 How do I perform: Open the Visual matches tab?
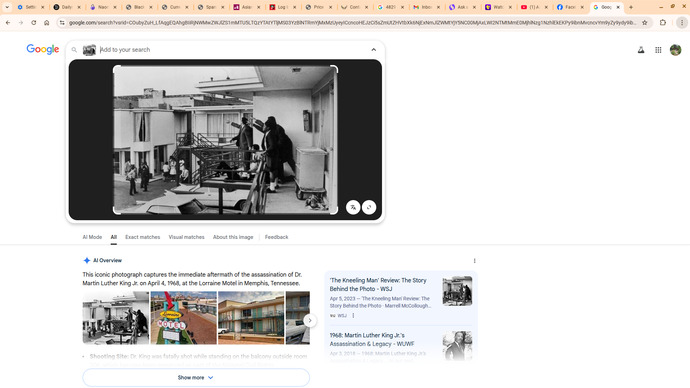click(x=187, y=237)
